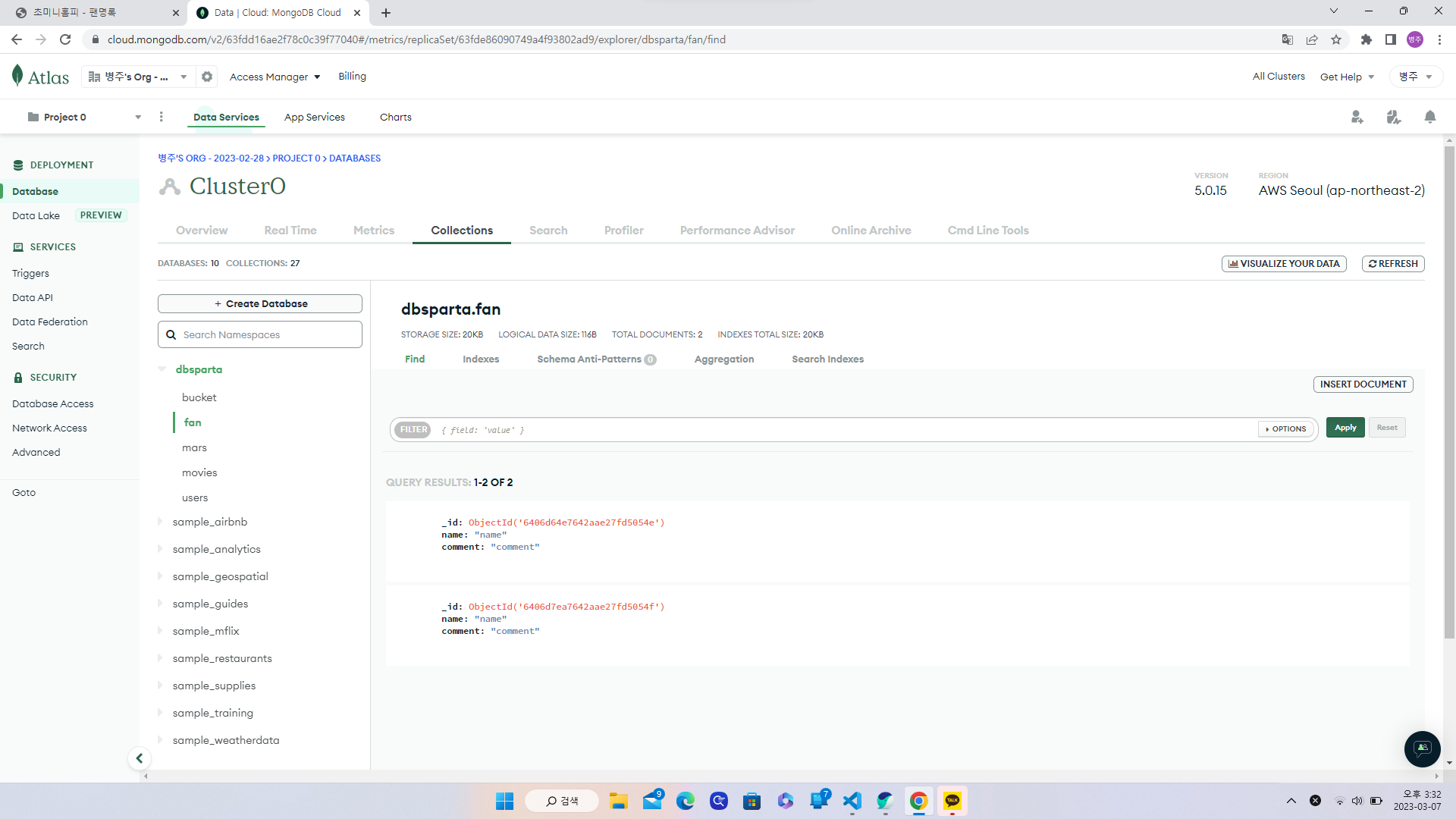Image resolution: width=1456 pixels, height=819 pixels.
Task: Open the Schema Anti-Patterns tab
Action: [596, 359]
